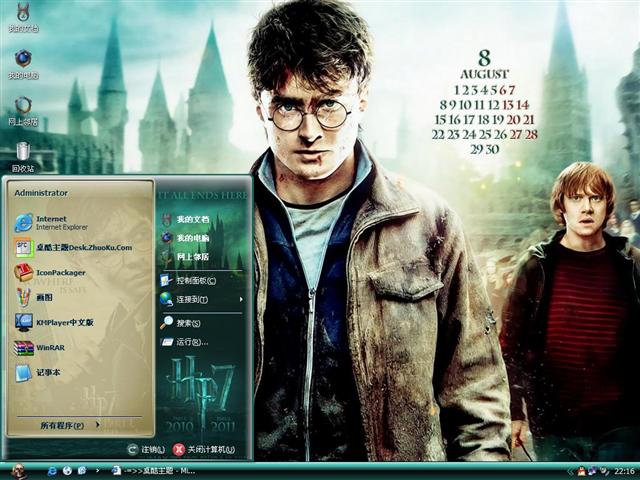Click the middle system tray icon

[592, 471]
